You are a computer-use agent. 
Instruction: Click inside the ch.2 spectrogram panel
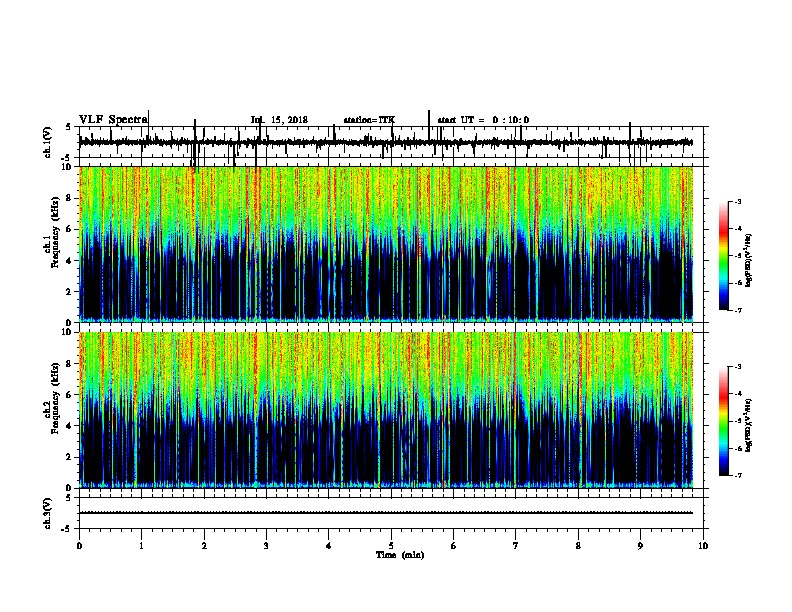pyautogui.click(x=386, y=410)
